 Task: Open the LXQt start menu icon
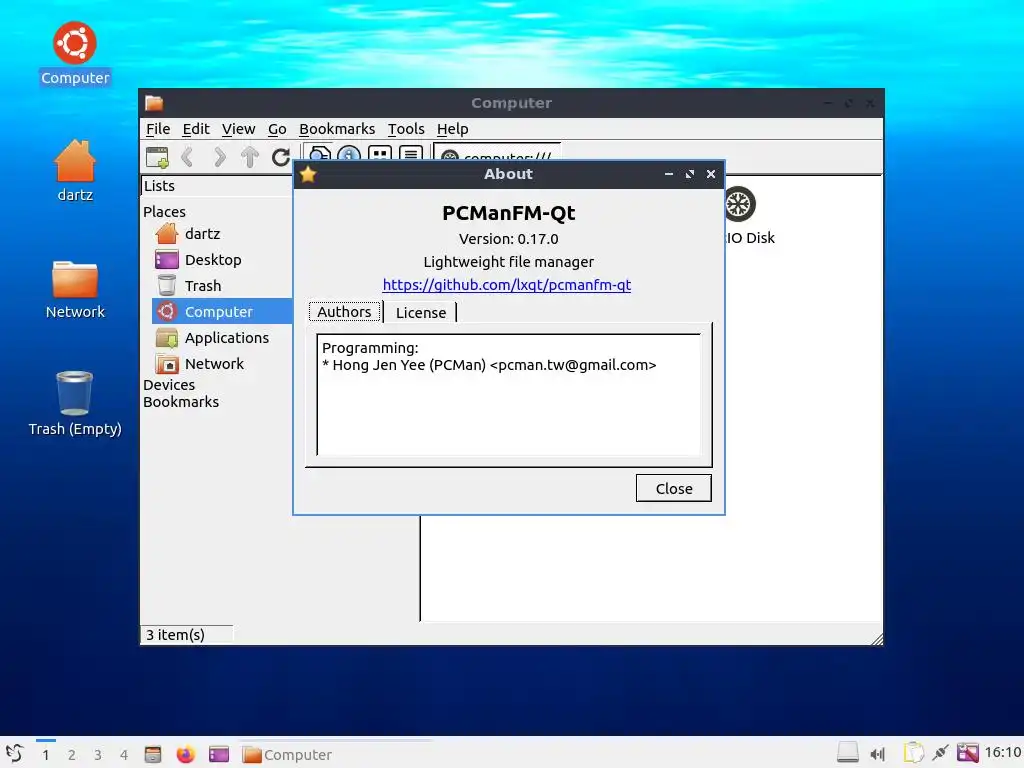pos(14,754)
